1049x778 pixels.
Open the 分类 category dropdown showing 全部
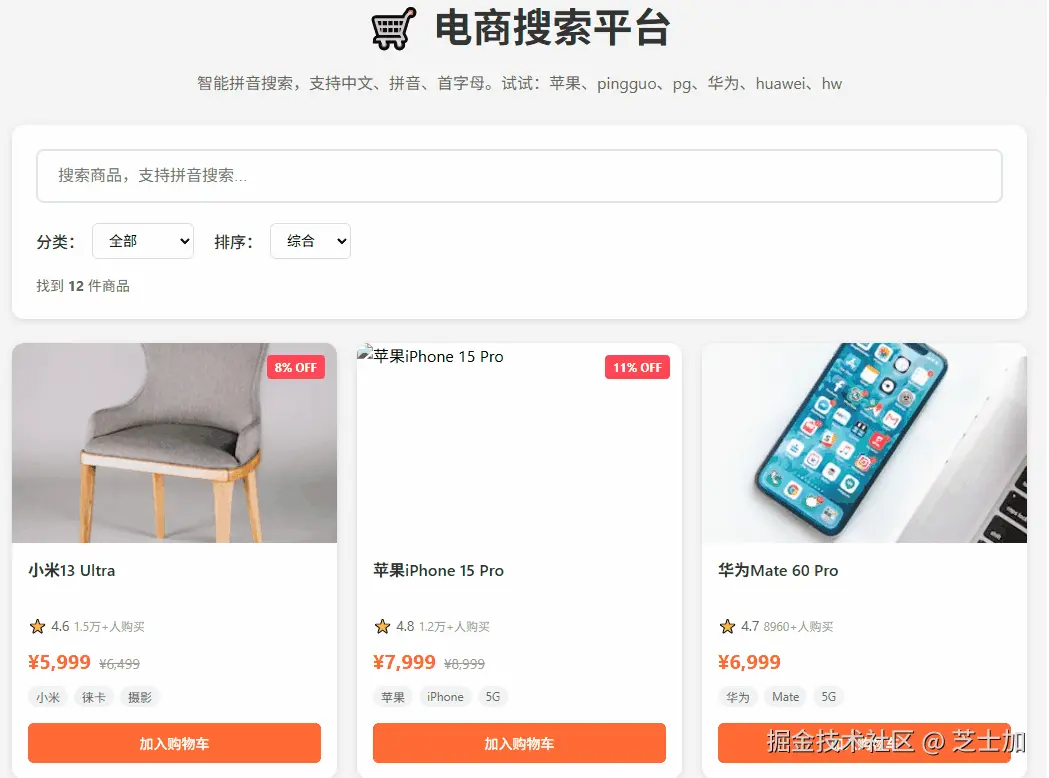pyautogui.click(x=142, y=241)
